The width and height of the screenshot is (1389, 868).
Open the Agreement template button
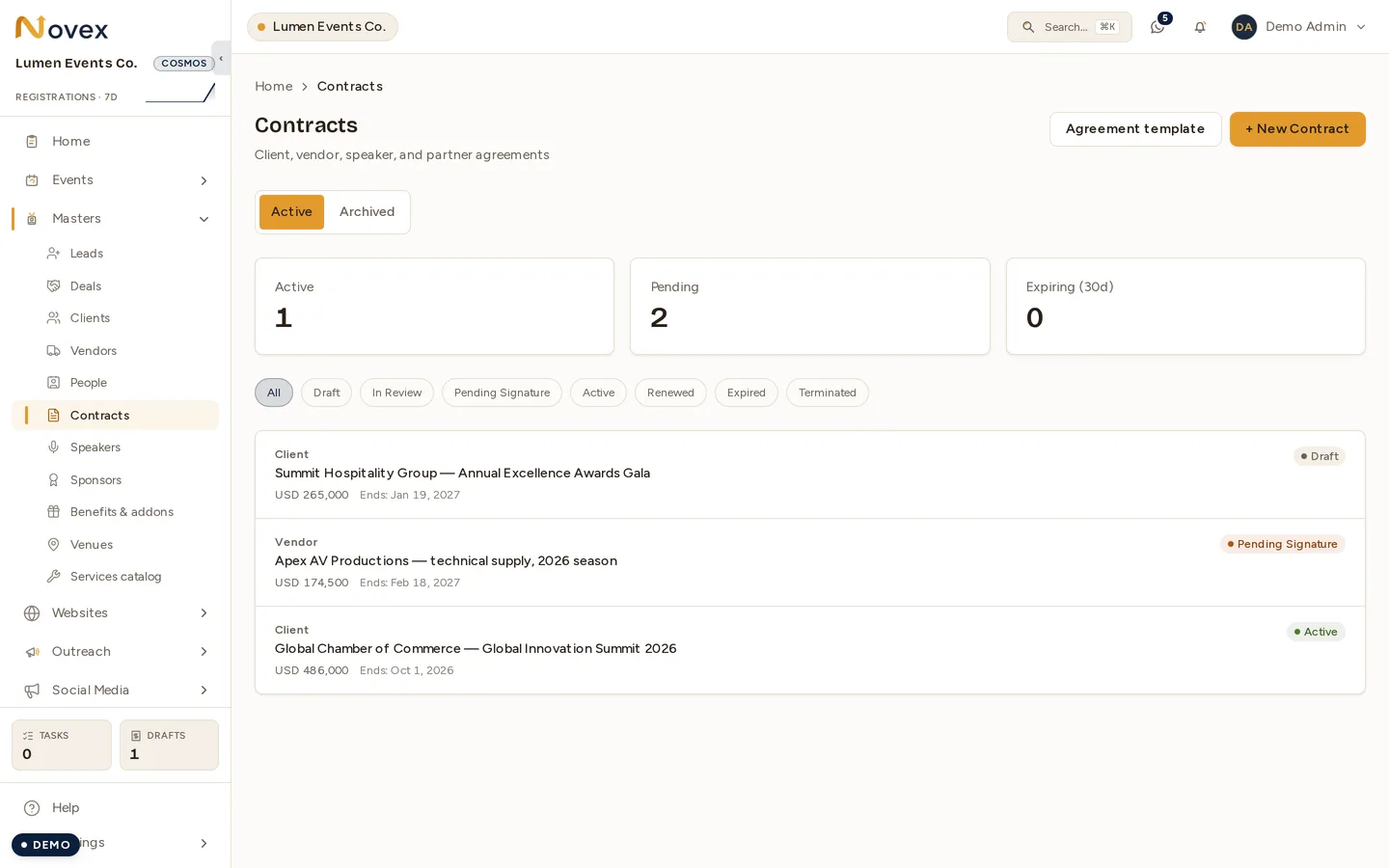pos(1135,129)
